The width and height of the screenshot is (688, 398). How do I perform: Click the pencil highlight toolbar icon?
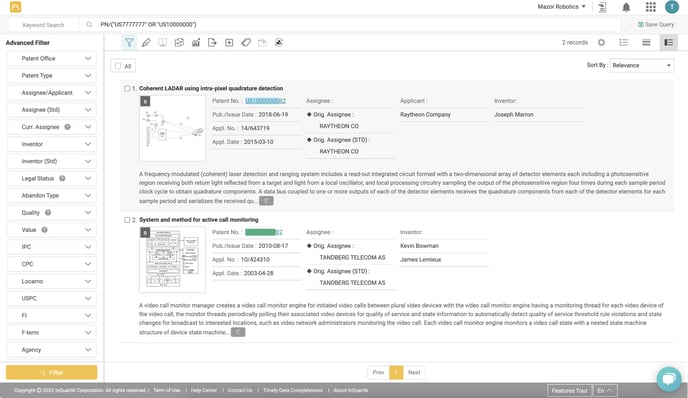(x=146, y=43)
